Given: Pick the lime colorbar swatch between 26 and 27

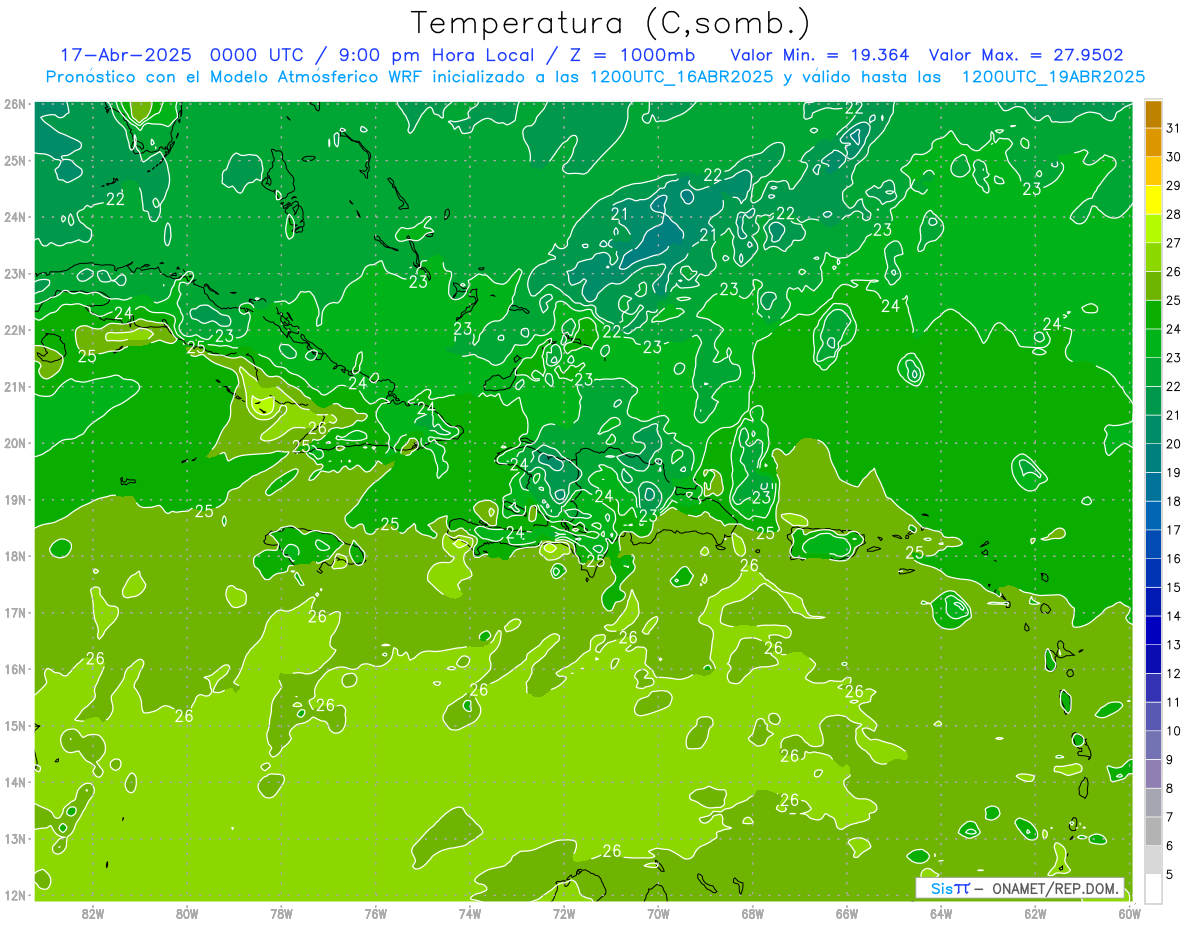Looking at the screenshot, I should pyautogui.click(x=1153, y=257).
